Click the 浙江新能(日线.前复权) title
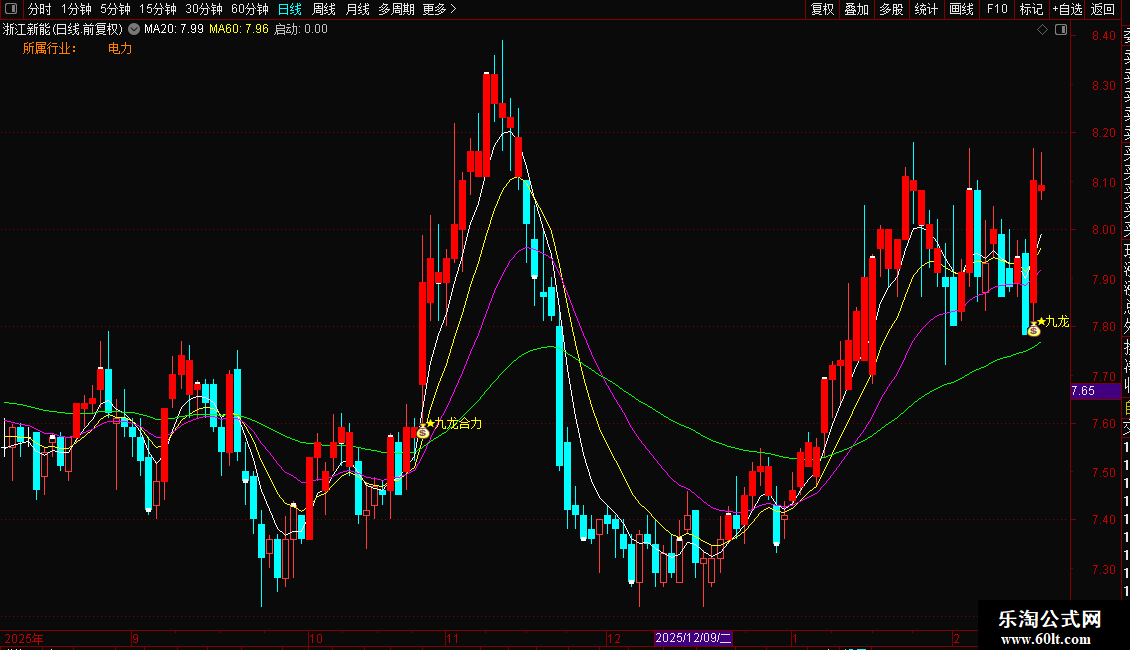This screenshot has height=650, width=1130. tap(63, 30)
